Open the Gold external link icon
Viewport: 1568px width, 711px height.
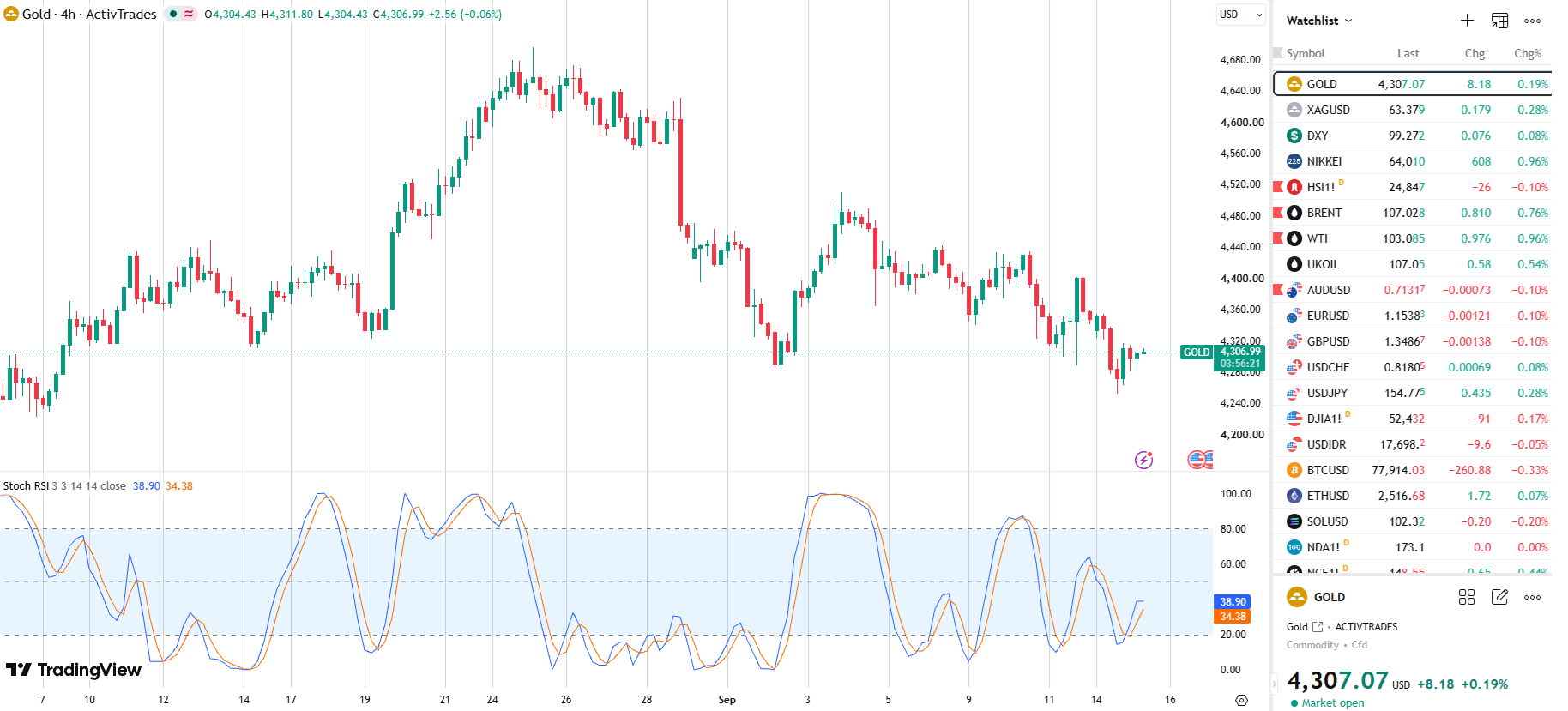pos(1318,627)
